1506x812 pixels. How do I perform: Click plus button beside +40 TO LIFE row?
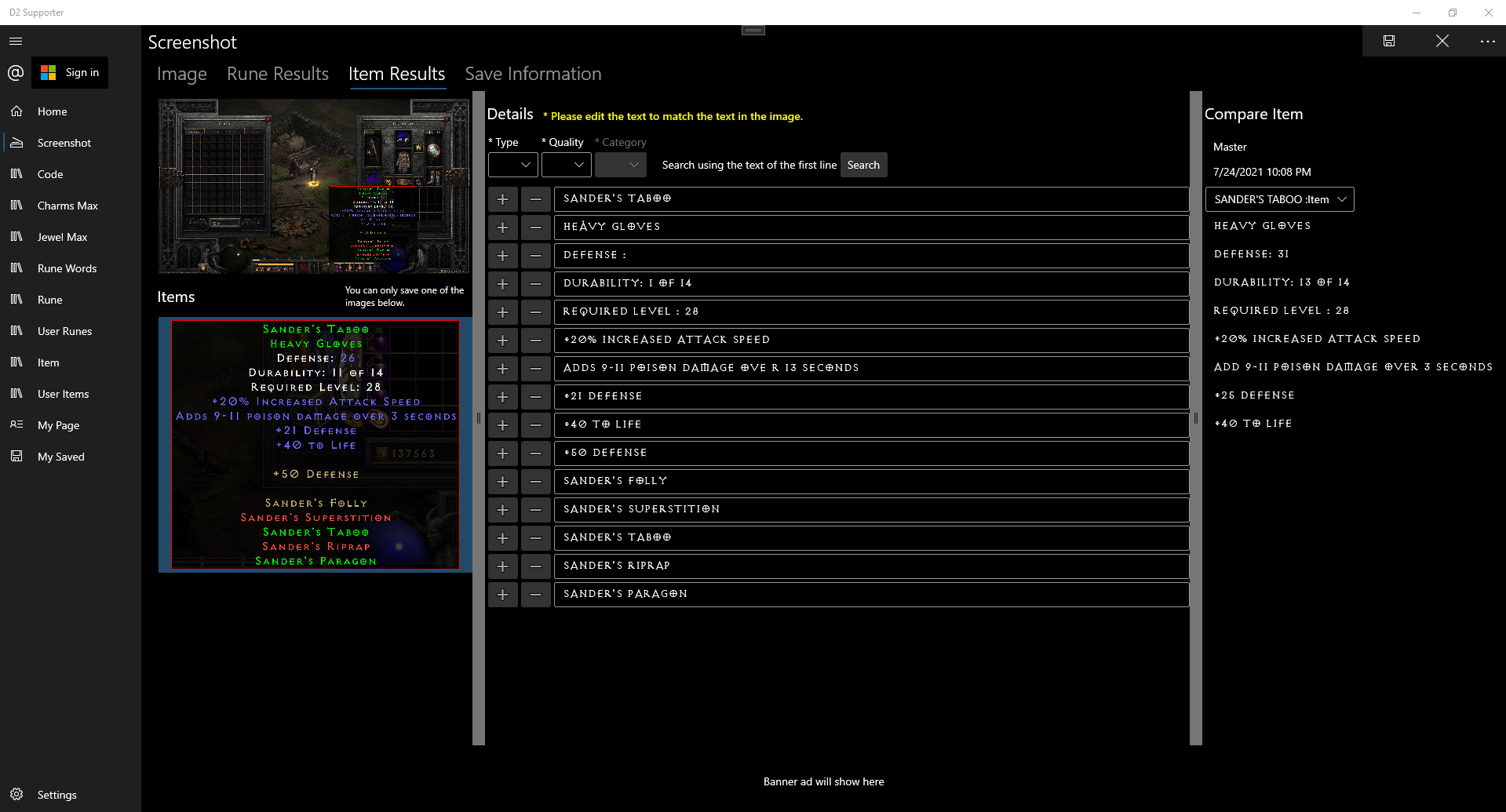click(x=503, y=425)
